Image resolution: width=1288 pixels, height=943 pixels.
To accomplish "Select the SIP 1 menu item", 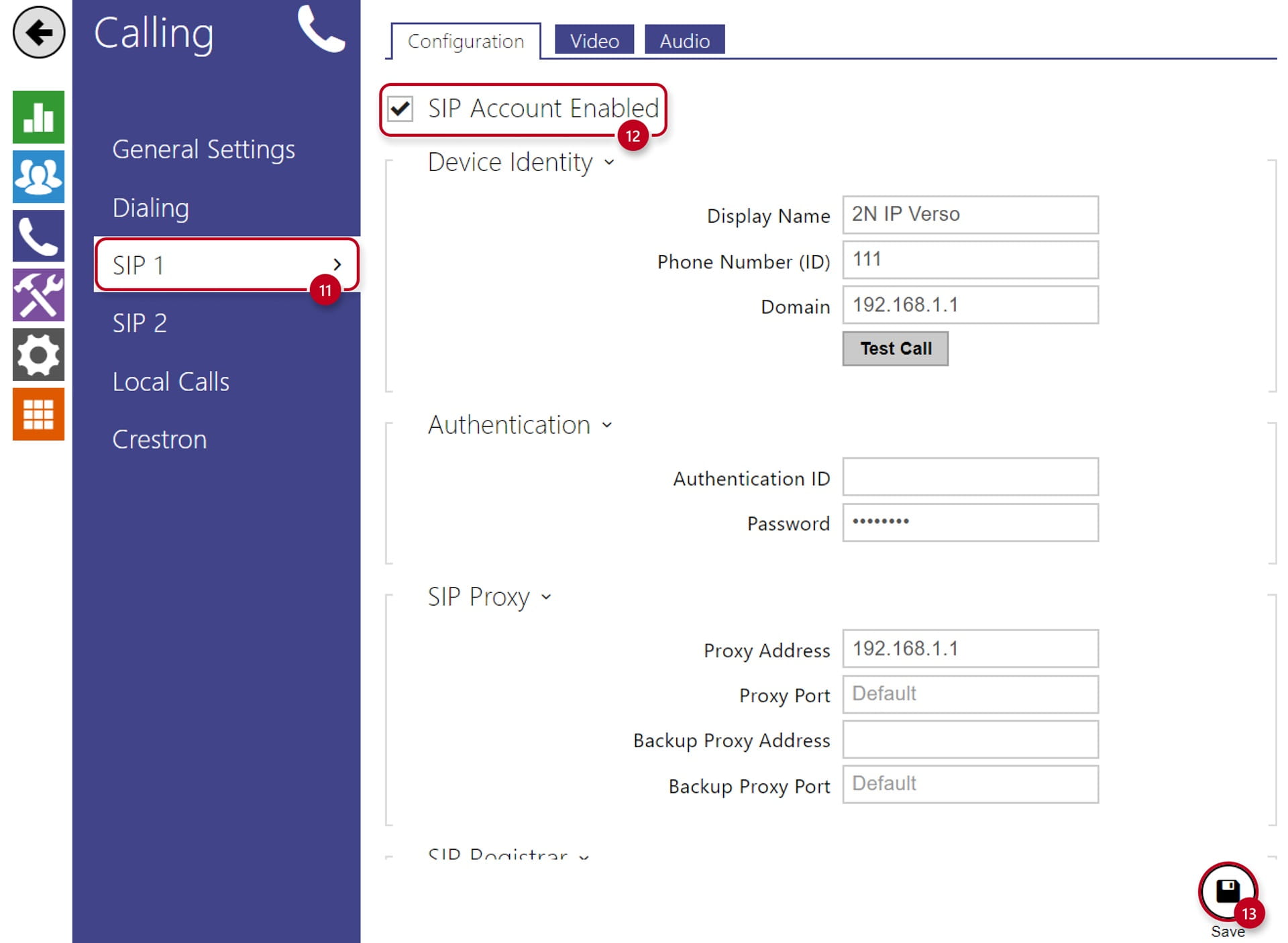I will (227, 265).
